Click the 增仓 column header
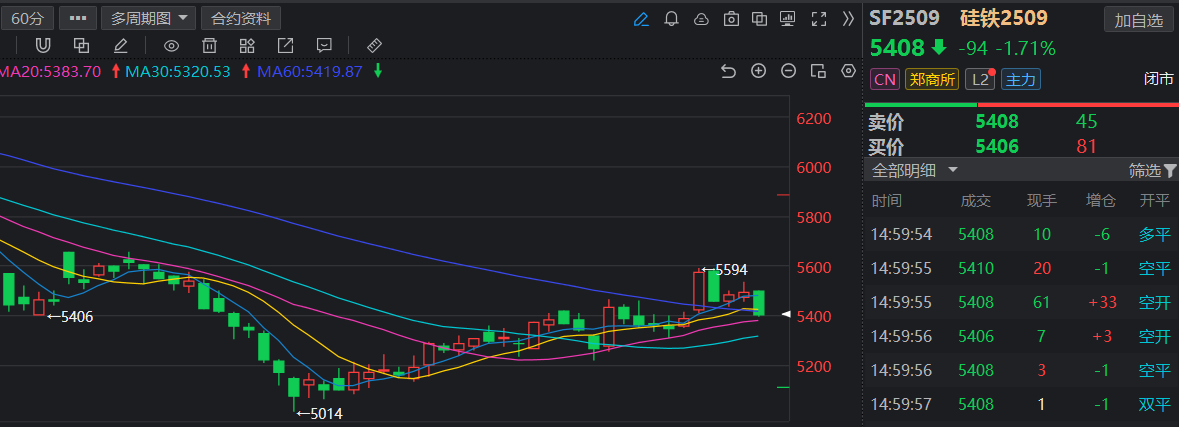 click(x=1101, y=201)
